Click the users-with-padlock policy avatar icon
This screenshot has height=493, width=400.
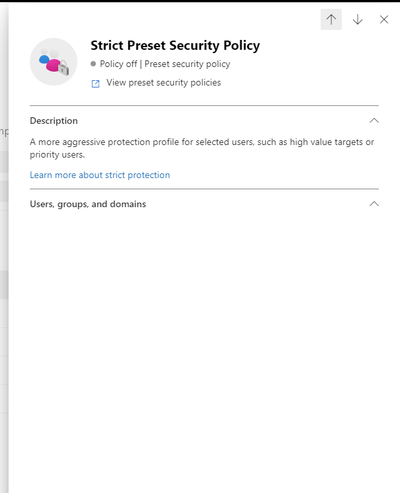pos(54,62)
